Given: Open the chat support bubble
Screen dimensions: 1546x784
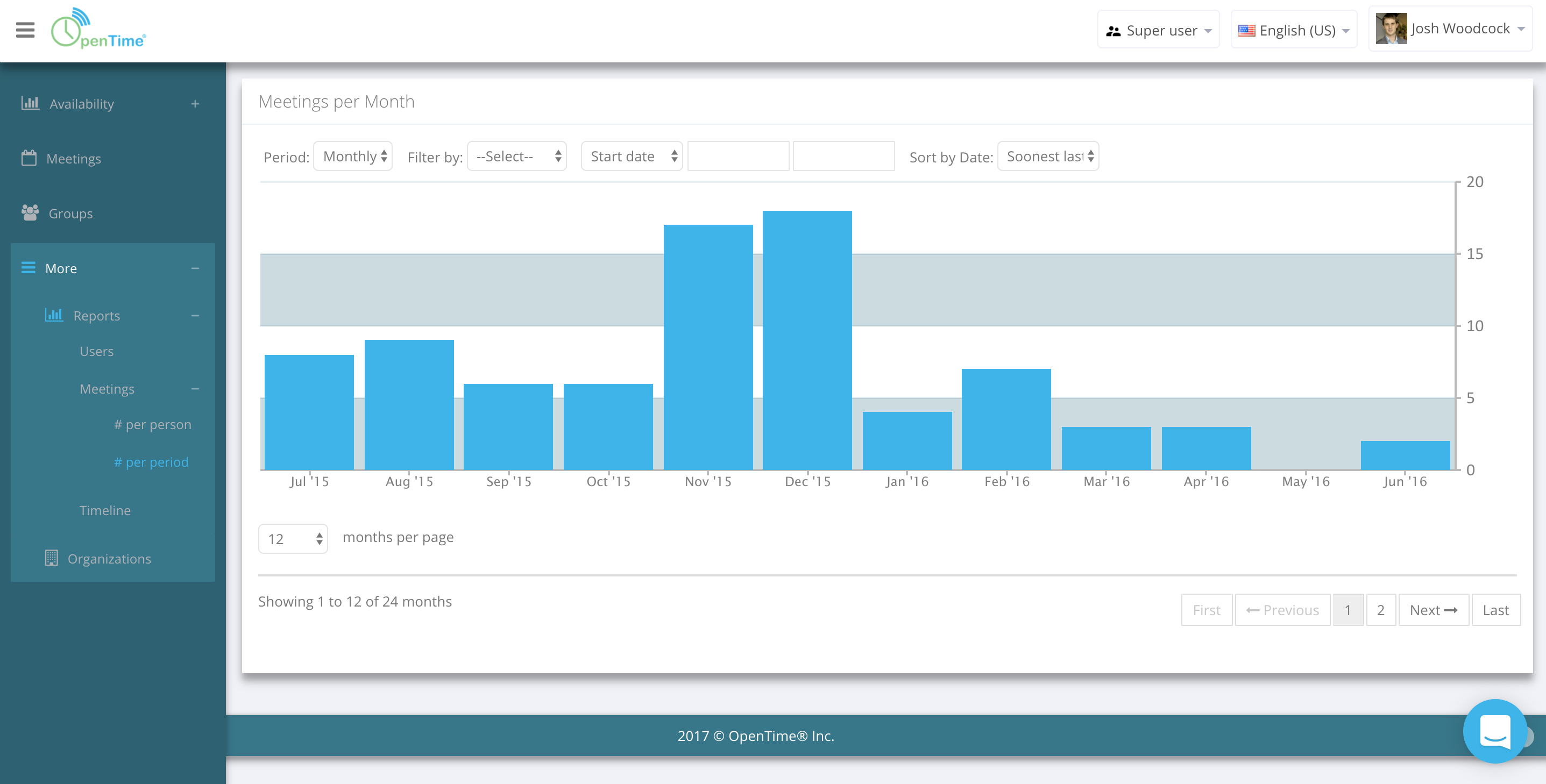Looking at the screenshot, I should pyautogui.click(x=1494, y=730).
